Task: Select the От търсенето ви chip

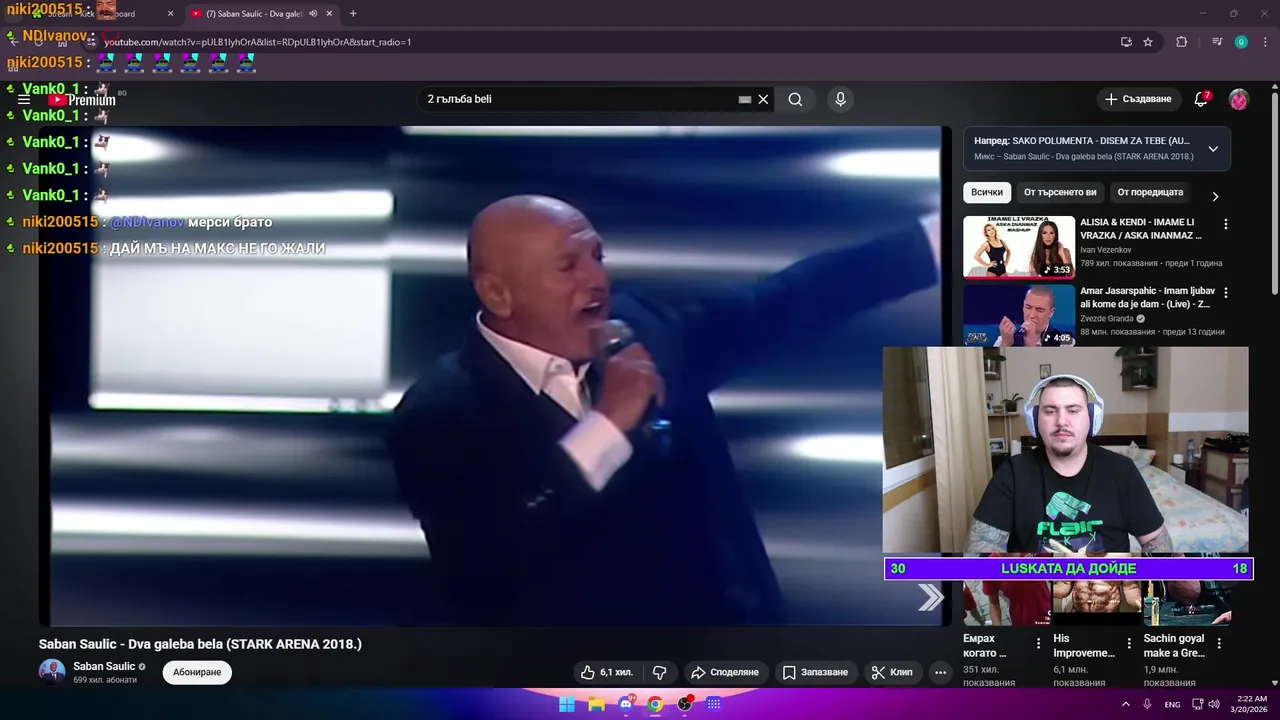Action: [1060, 192]
